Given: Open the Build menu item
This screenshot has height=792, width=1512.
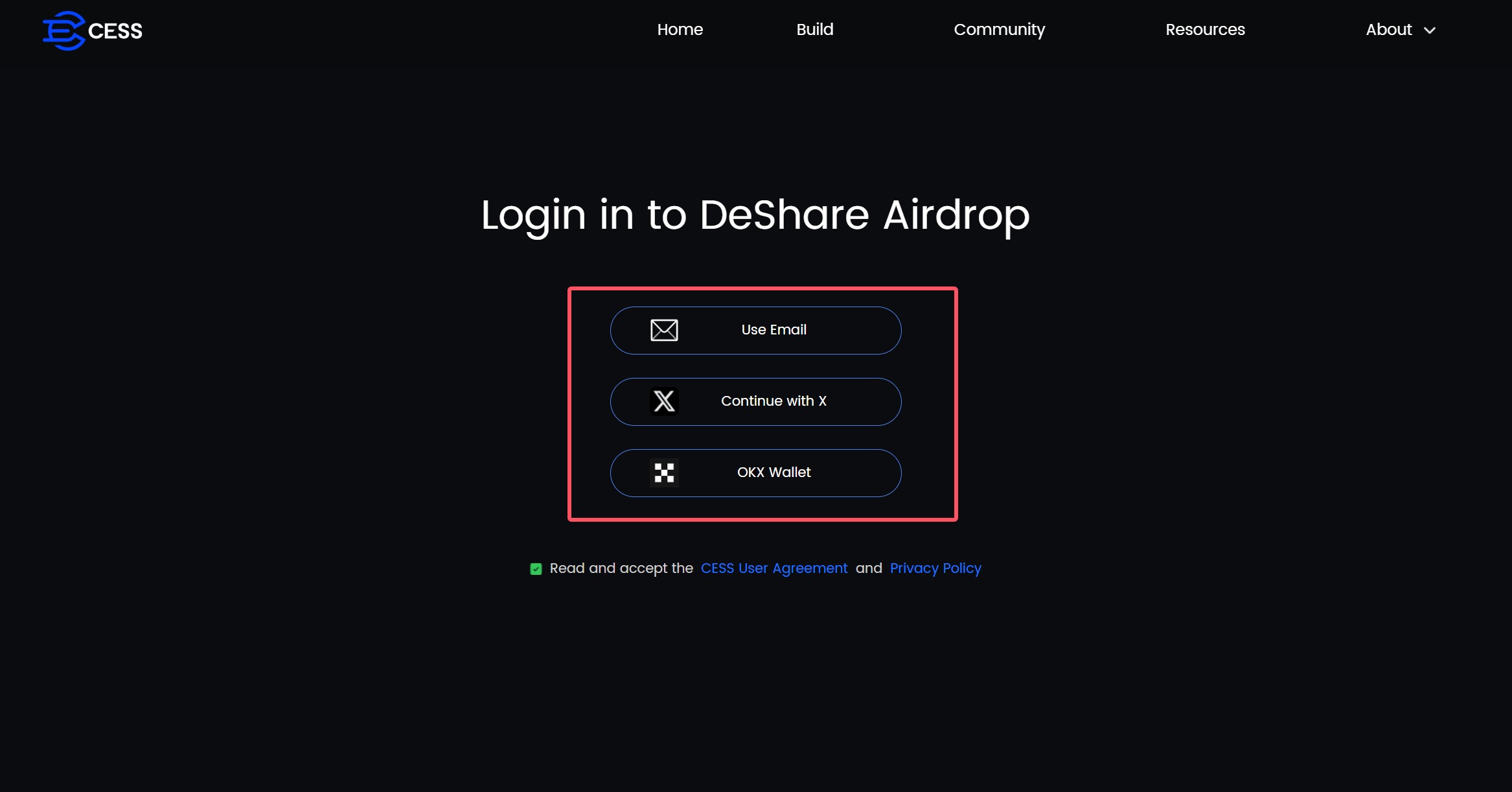Looking at the screenshot, I should click(x=815, y=30).
